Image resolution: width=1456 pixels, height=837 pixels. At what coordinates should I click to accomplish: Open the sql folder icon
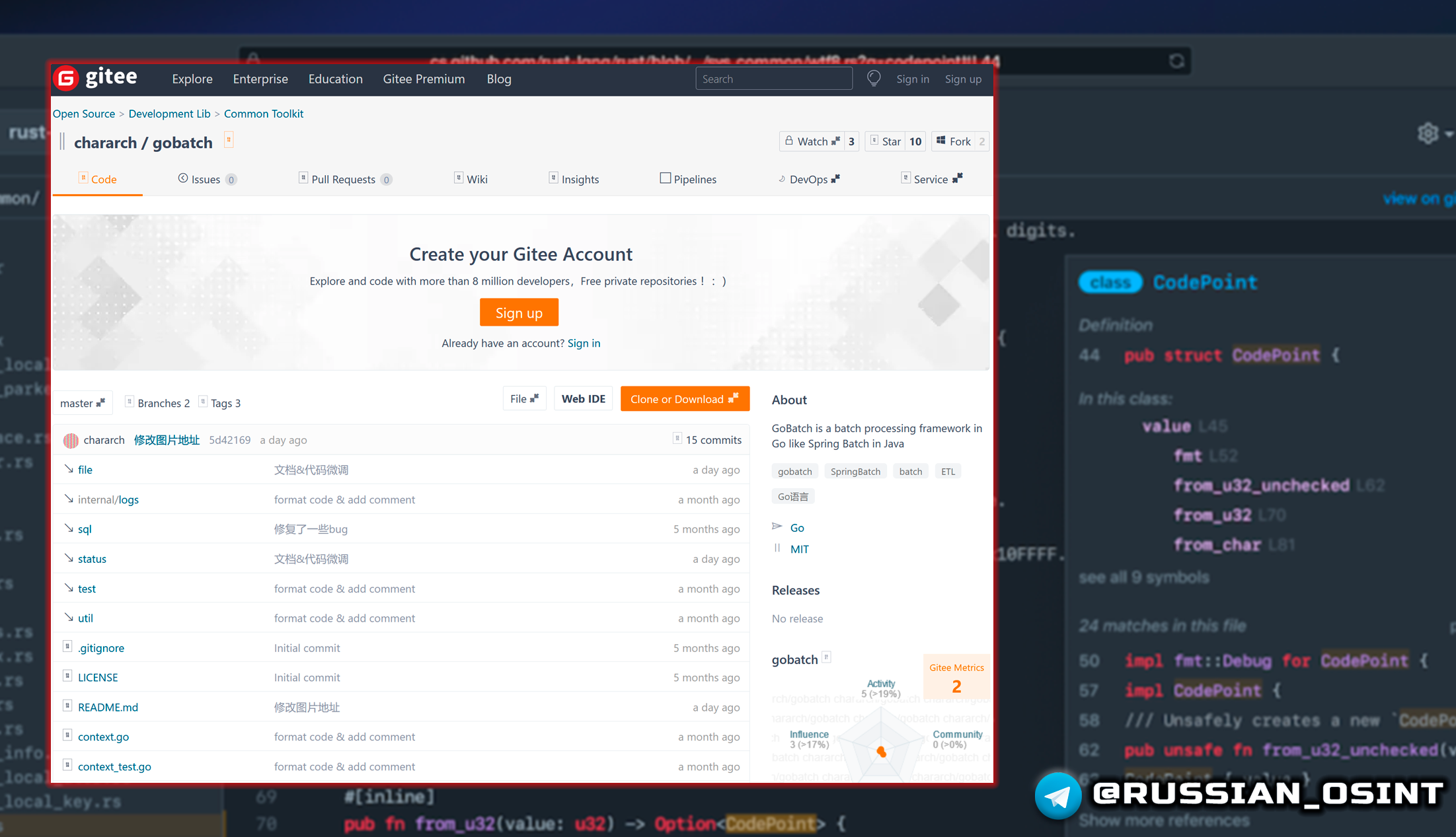click(69, 528)
